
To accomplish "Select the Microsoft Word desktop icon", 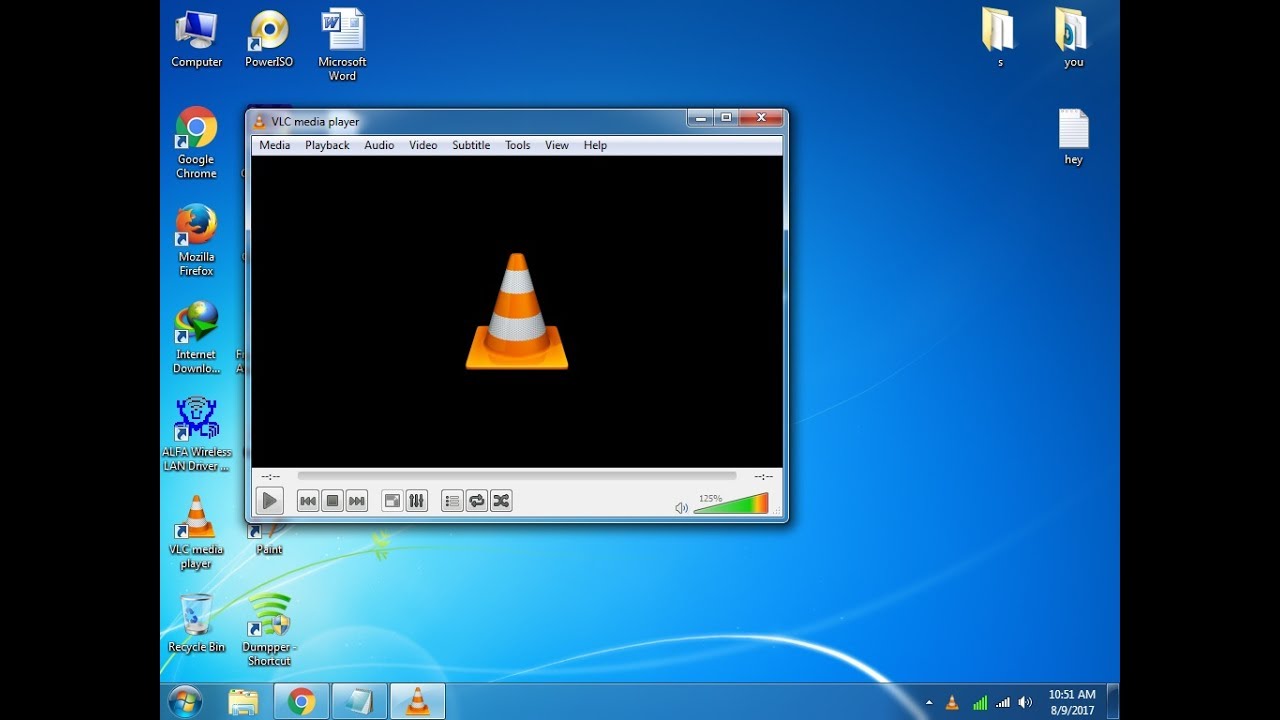I will point(342,45).
